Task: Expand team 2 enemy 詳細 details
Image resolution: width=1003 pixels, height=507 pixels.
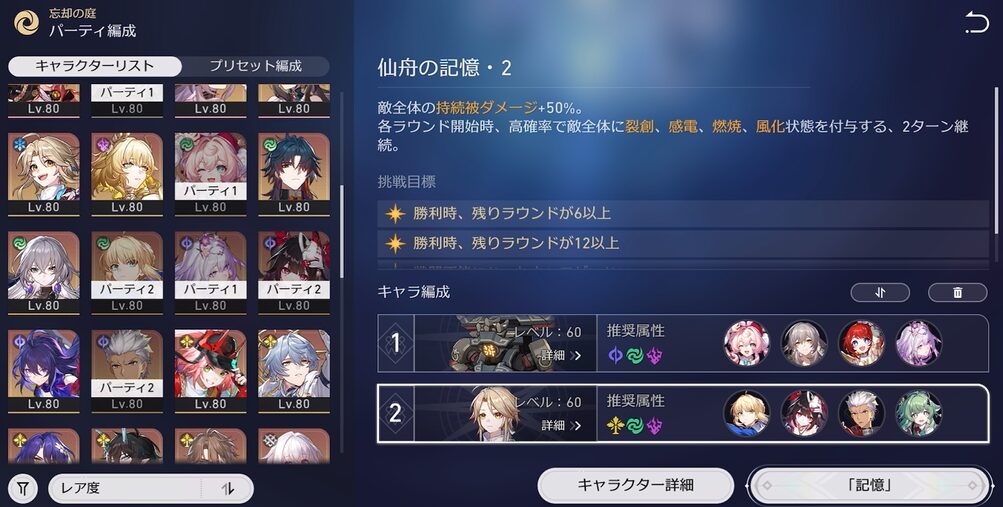Action: [x=560, y=426]
